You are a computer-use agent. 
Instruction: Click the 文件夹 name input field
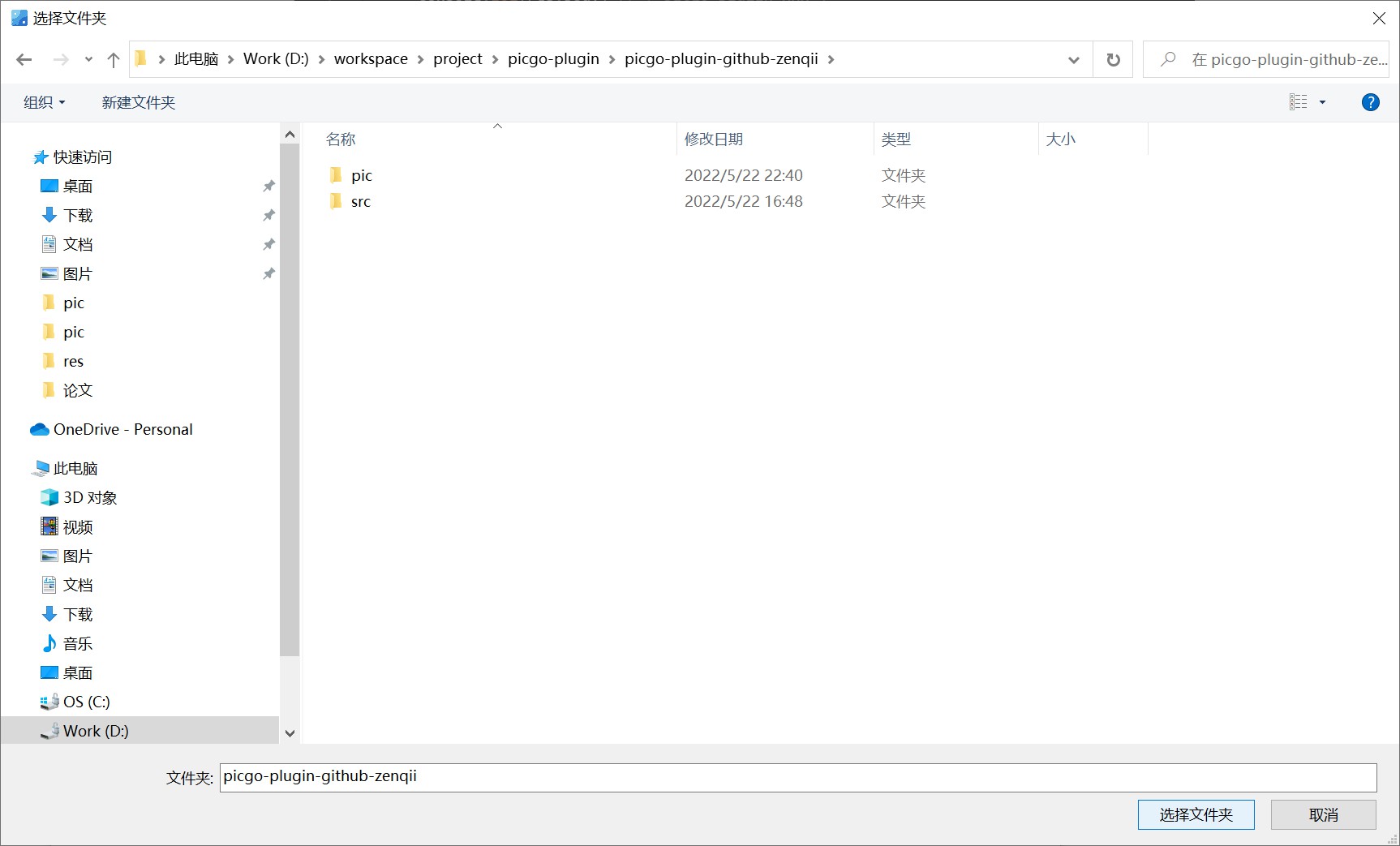pos(798,777)
